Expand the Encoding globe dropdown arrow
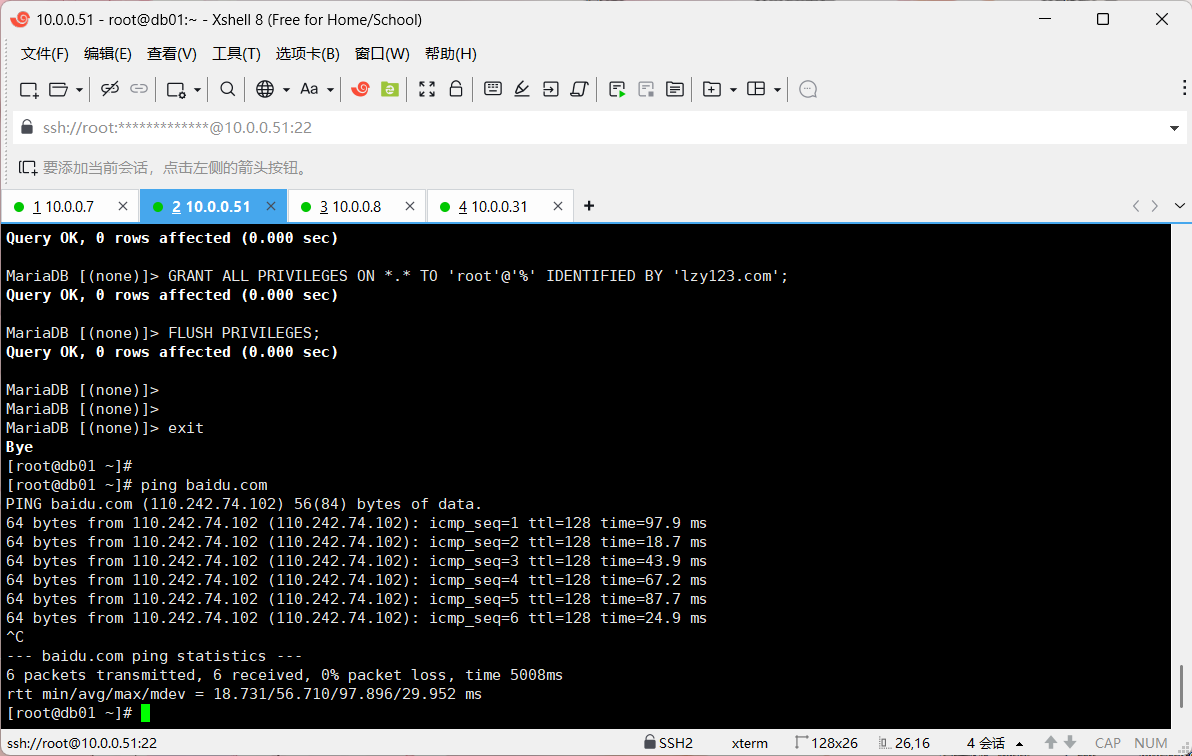The width and height of the screenshot is (1192, 756). pyautogui.click(x=286, y=90)
